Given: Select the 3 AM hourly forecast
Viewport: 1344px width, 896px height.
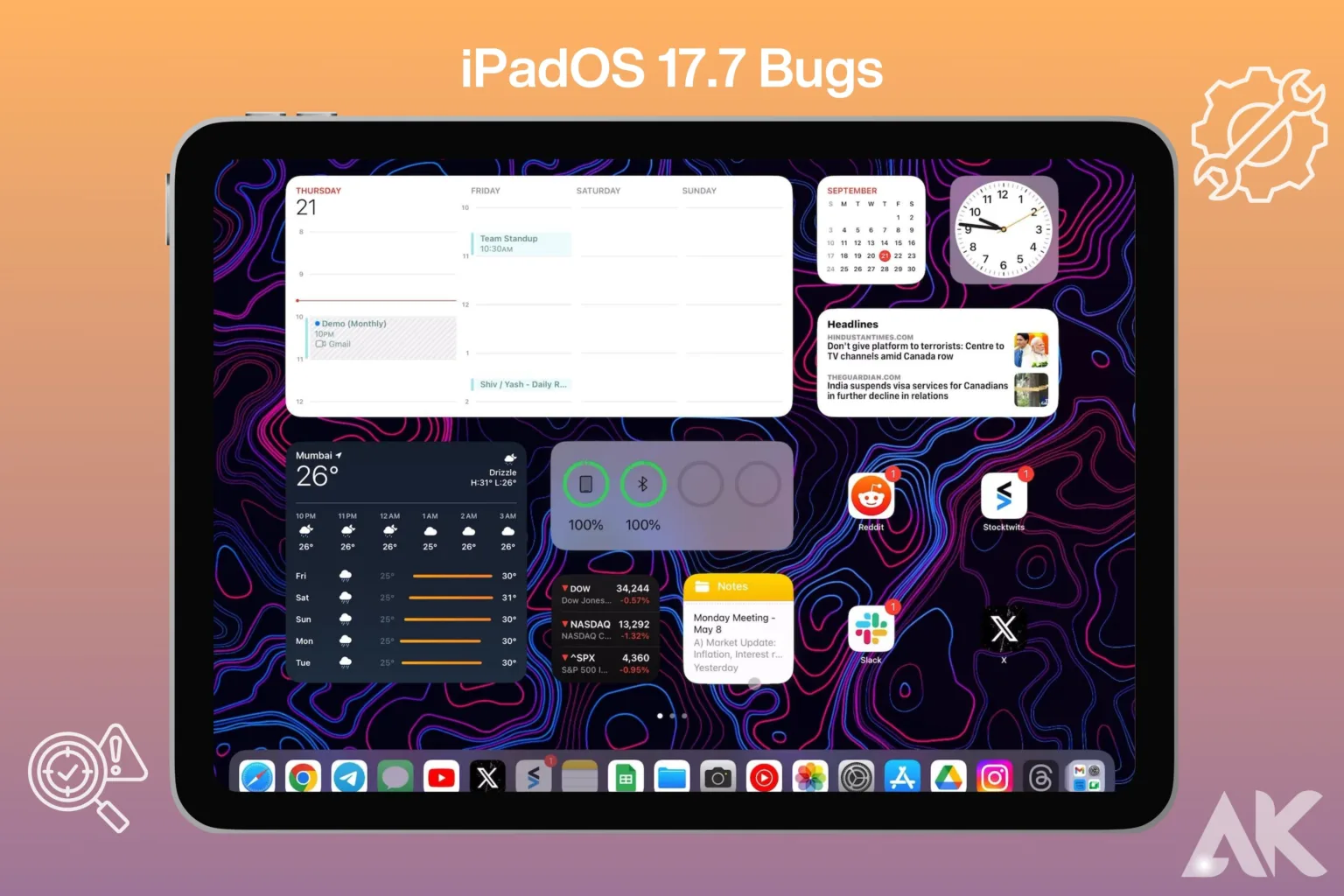Looking at the screenshot, I should [507, 531].
